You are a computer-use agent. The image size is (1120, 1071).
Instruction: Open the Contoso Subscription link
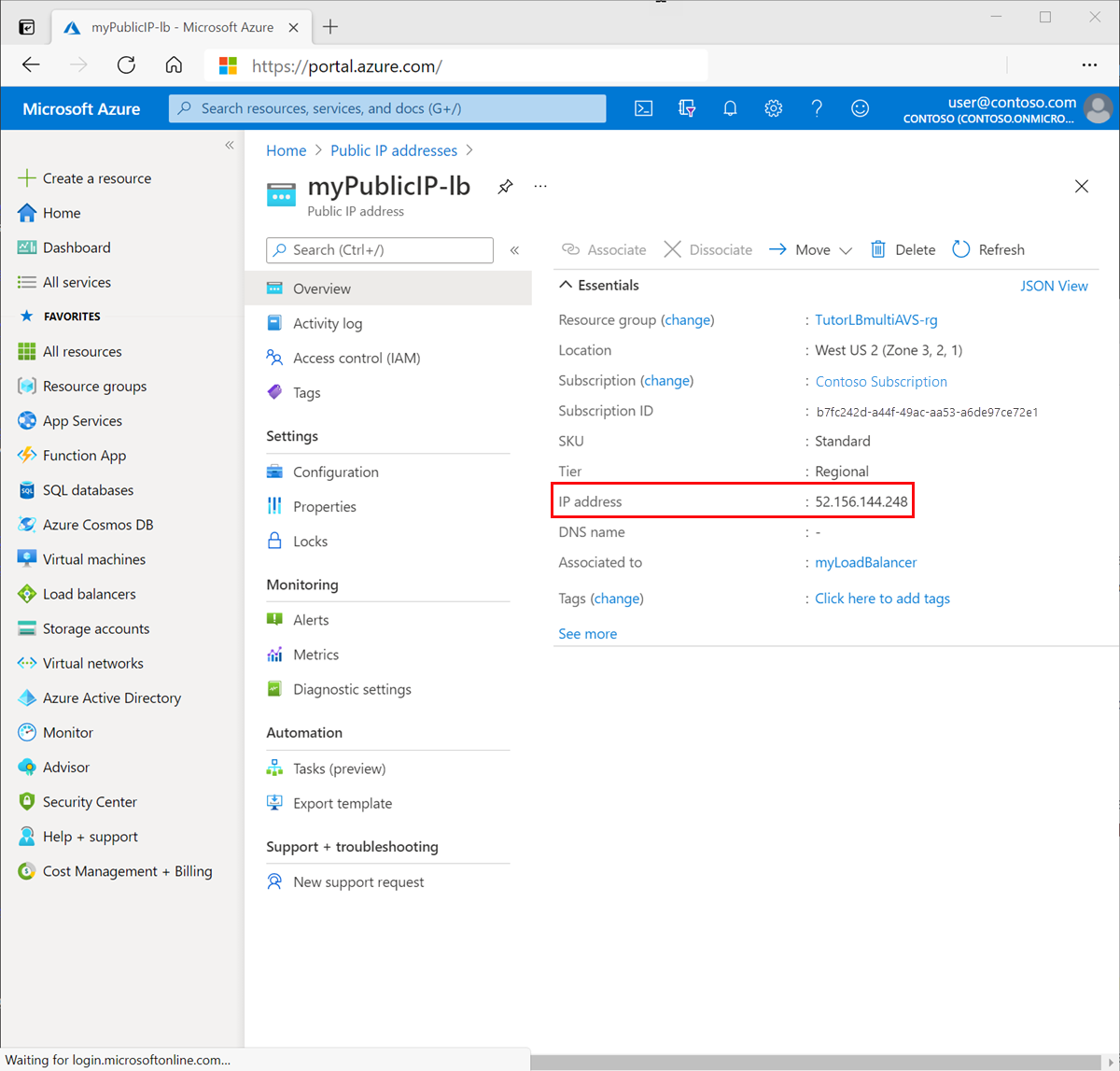tap(881, 381)
